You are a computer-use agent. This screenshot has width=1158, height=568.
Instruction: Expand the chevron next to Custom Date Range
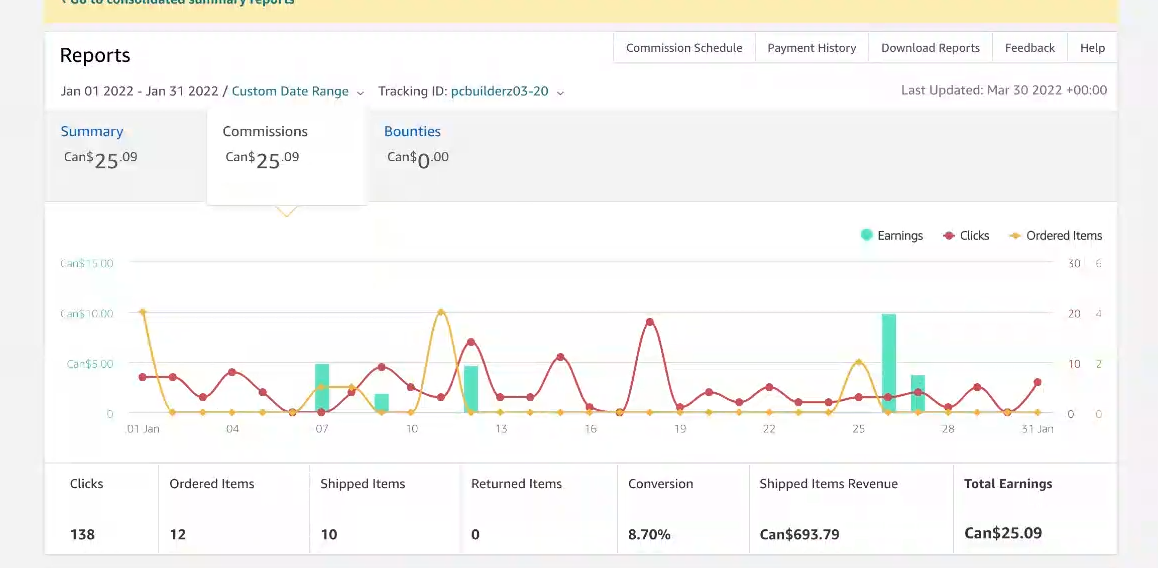[x=360, y=93]
